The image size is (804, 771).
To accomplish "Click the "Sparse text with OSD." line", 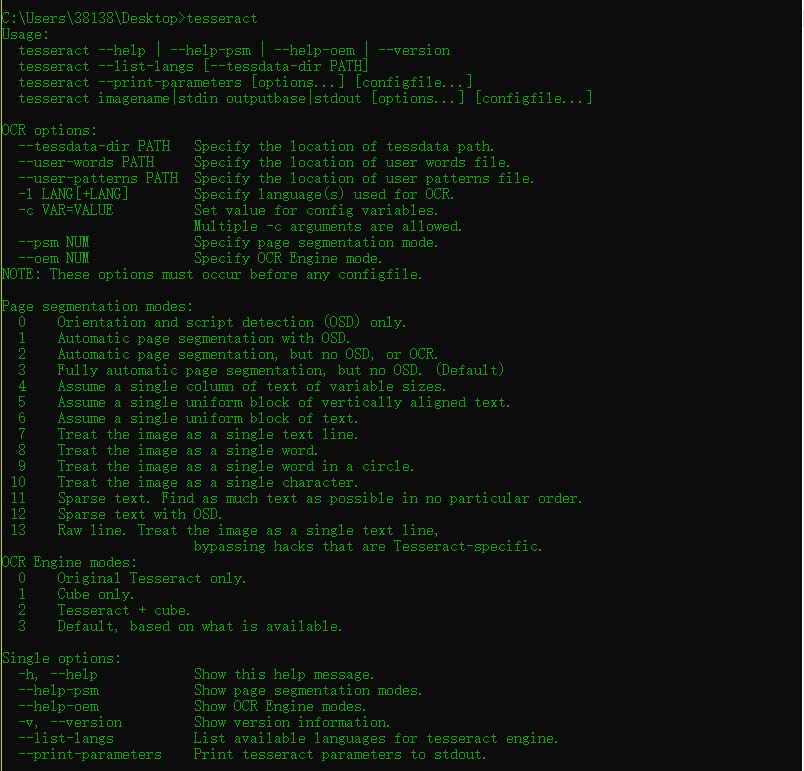I will (139, 515).
